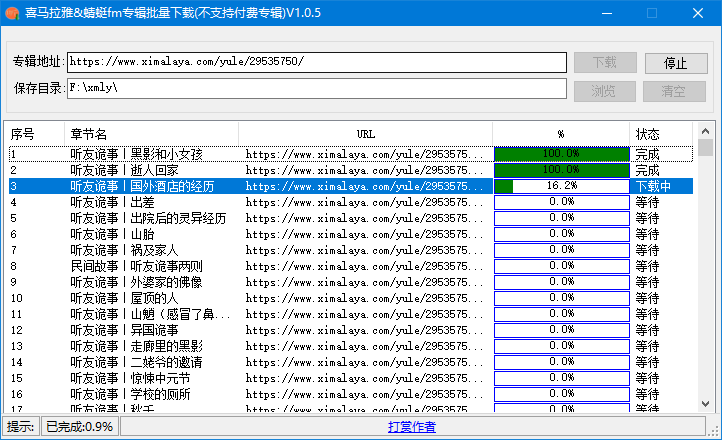Viewport: 722px width, 440px height.
Task: Click the 保存目录 save path field
Action: pyautogui.click(x=316, y=88)
